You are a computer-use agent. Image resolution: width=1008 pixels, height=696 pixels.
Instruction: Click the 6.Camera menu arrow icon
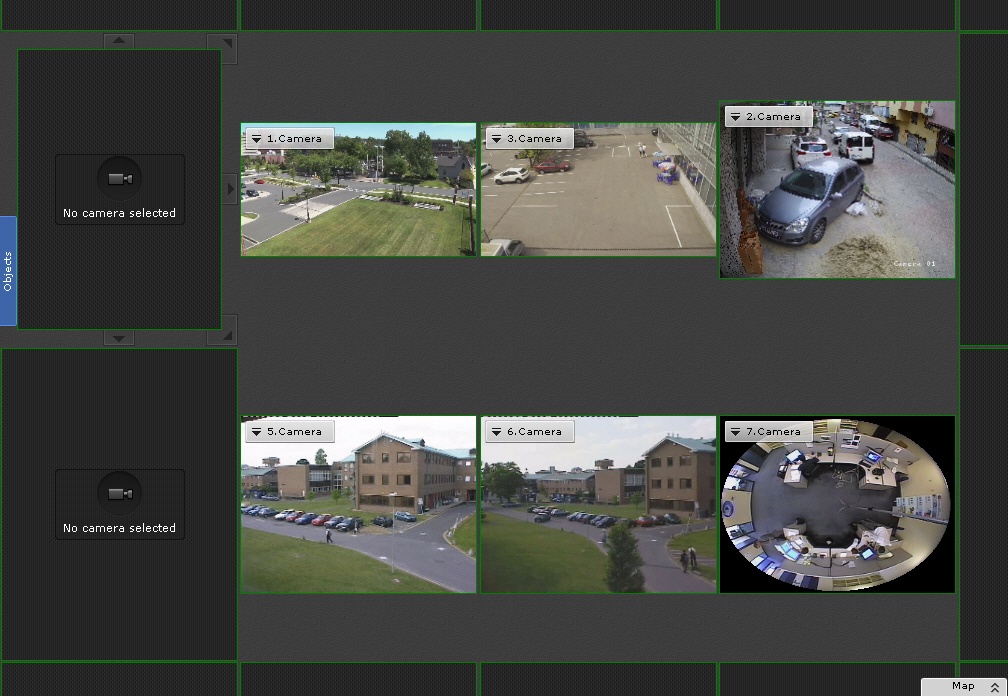(x=497, y=432)
